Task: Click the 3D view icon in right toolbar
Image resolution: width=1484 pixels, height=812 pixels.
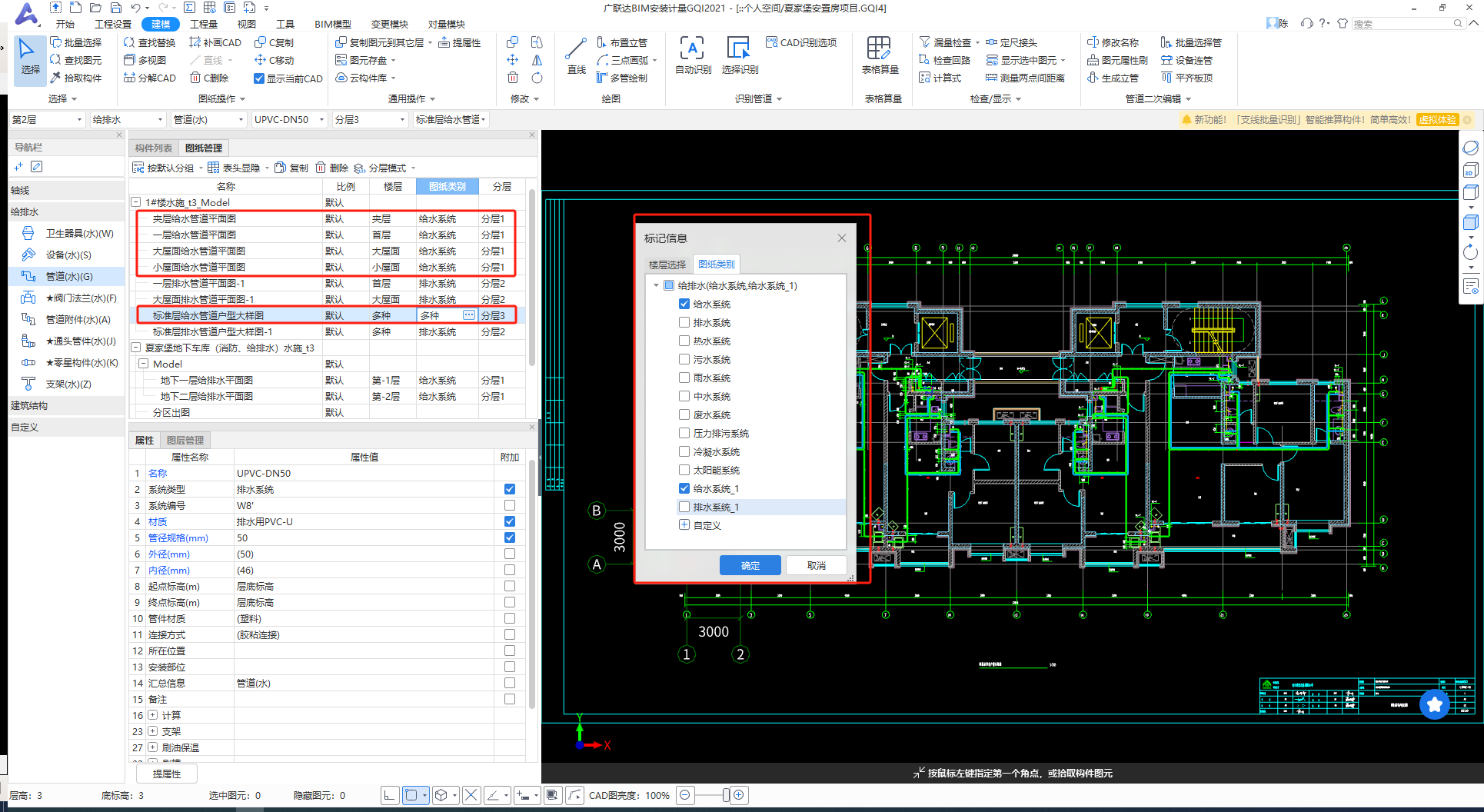Action: coord(1470,170)
